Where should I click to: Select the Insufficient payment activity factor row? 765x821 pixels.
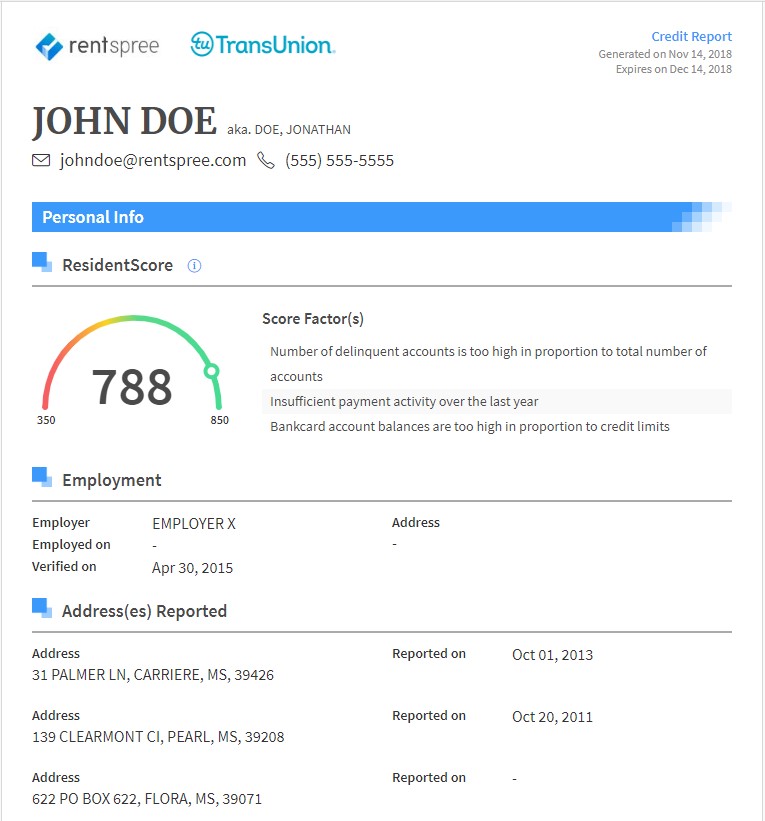pyautogui.click(x=497, y=402)
